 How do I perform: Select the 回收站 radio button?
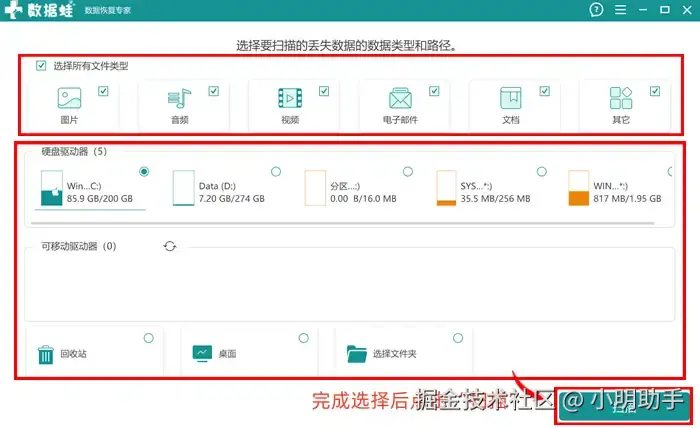point(149,338)
